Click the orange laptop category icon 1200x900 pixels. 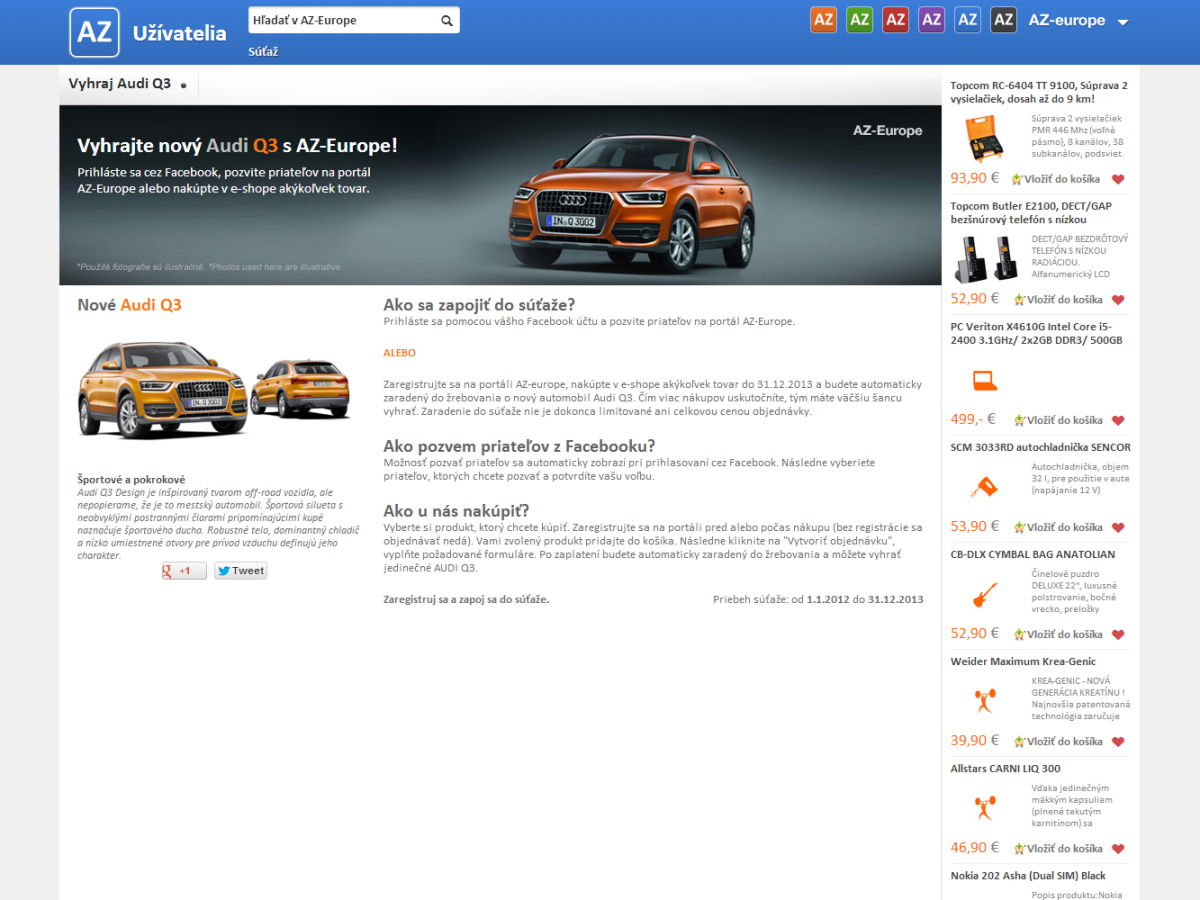click(985, 380)
